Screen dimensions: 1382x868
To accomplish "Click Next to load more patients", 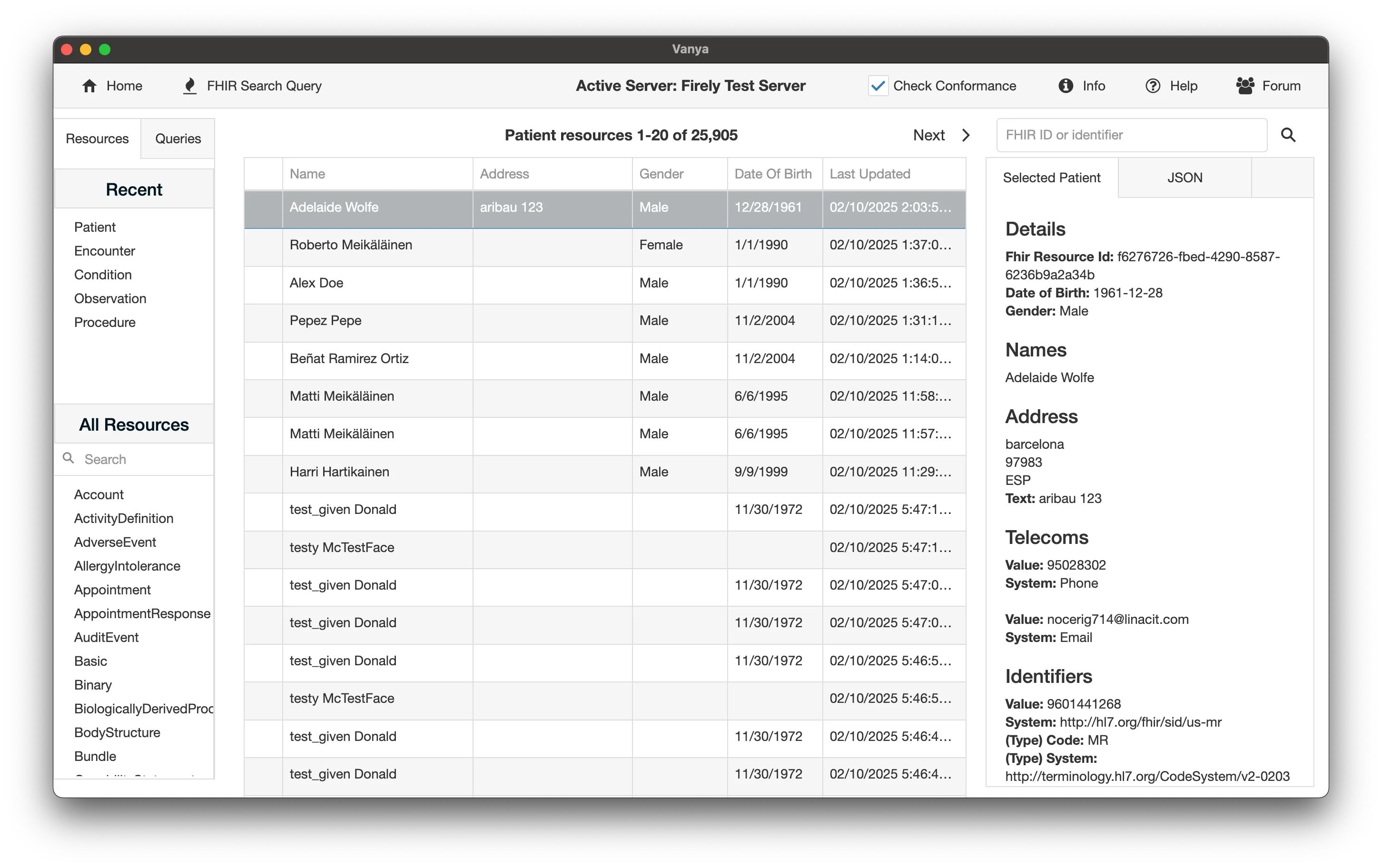I will pyautogui.click(x=928, y=135).
